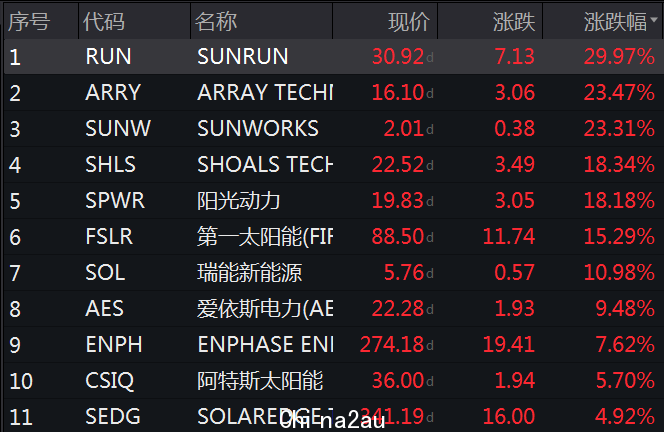The width and height of the screenshot is (664, 432).
Task: Click price 30.92 in RUN row
Action: [398, 56]
